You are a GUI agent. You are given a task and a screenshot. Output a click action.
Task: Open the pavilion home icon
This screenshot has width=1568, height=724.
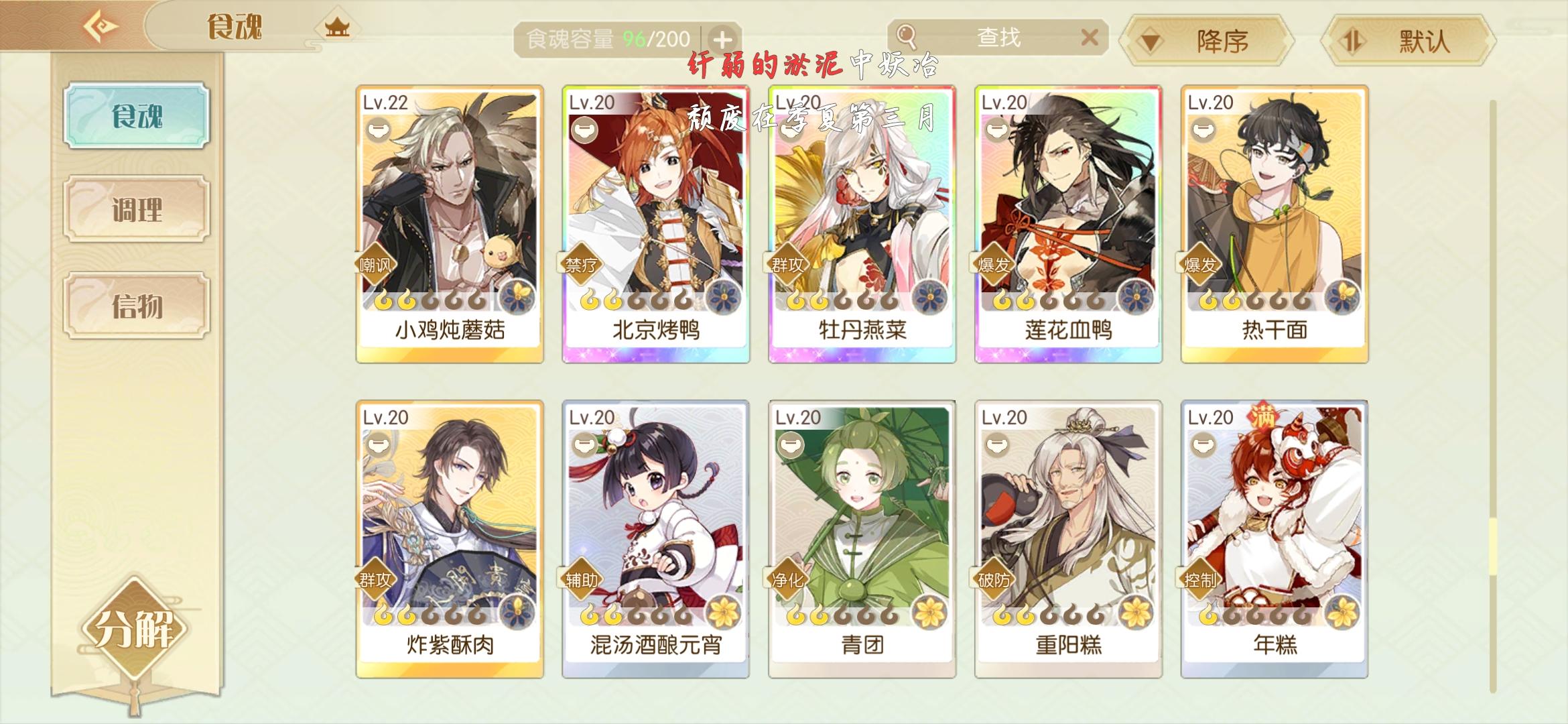337,27
